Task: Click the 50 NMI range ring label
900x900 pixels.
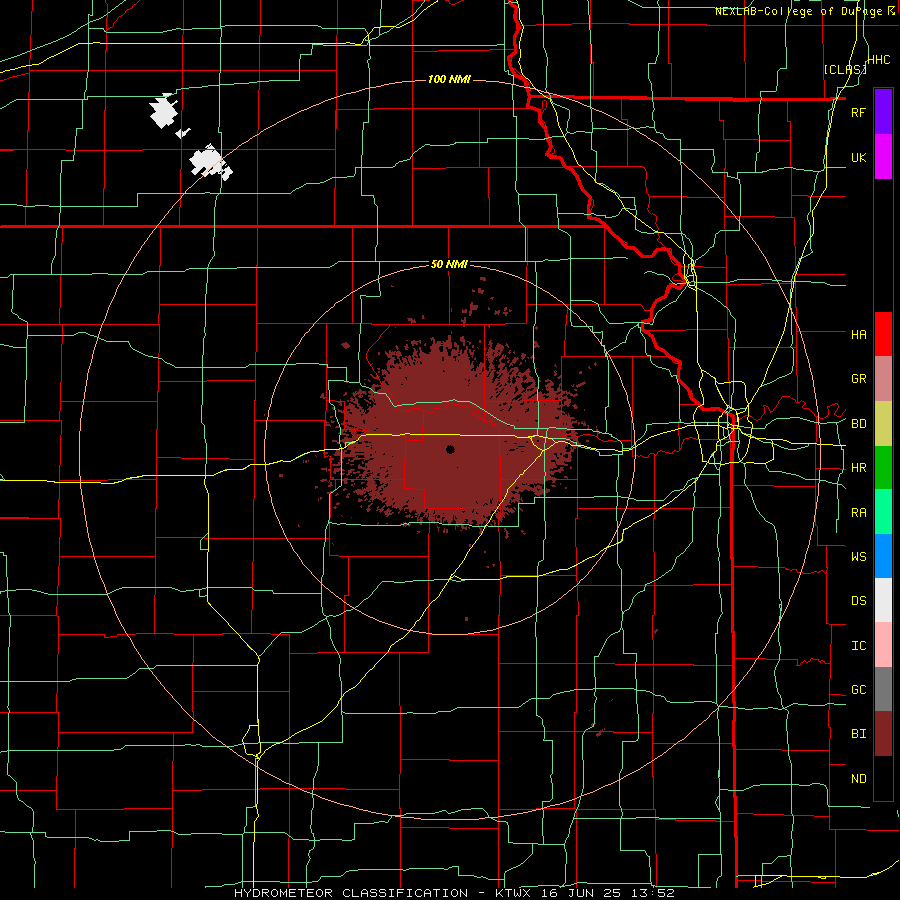Action: click(x=449, y=264)
